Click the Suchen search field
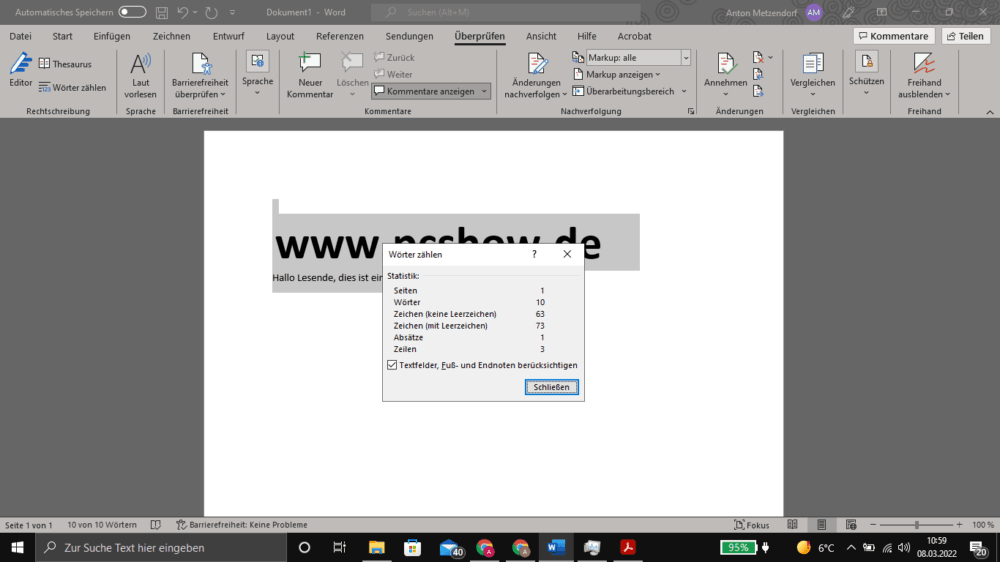This screenshot has height=562, width=1000. 506,12
